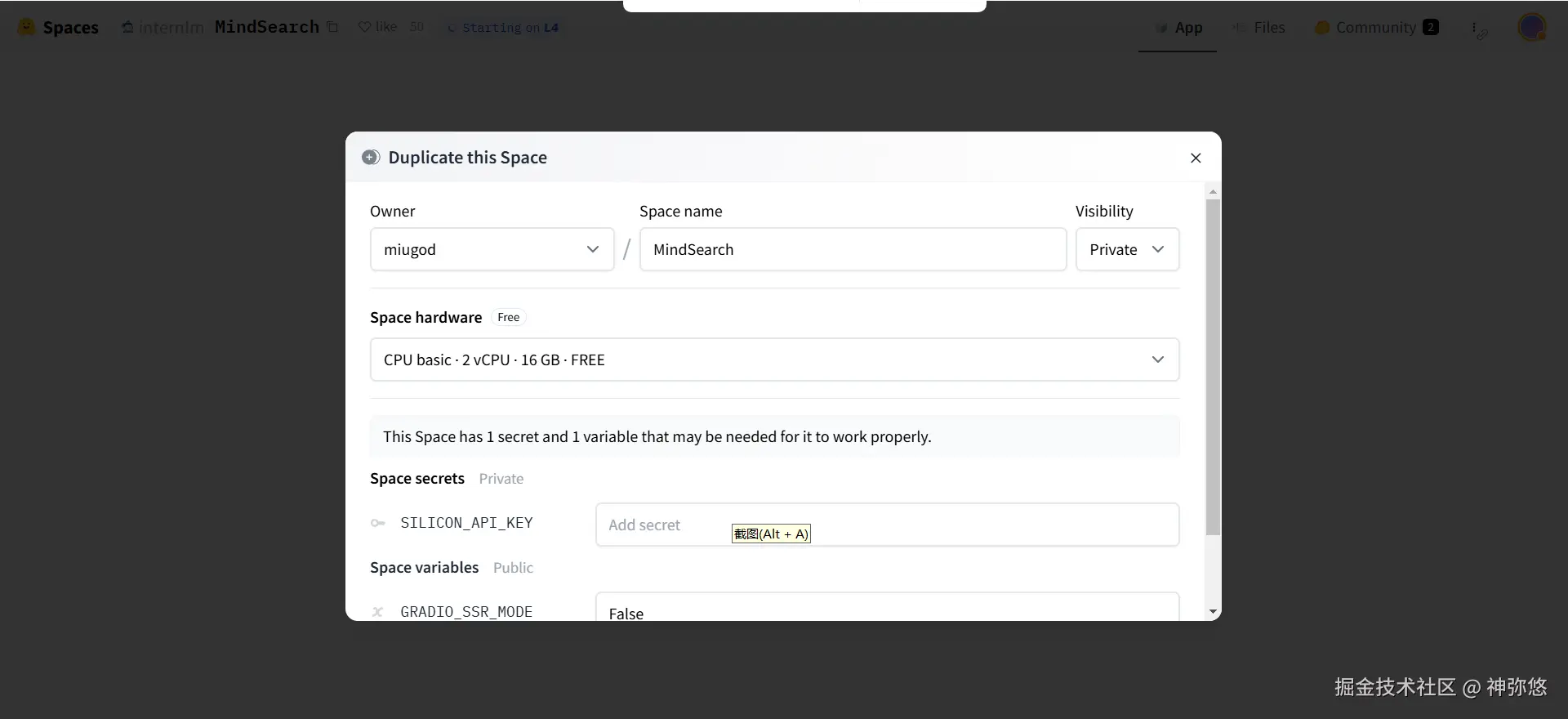This screenshot has height=719, width=1568.
Task: Click the Free badge next to Space hardware
Action: pyautogui.click(x=508, y=317)
